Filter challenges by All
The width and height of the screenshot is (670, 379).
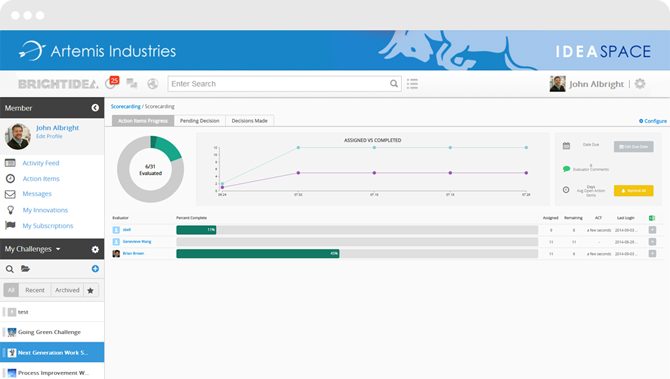(11, 290)
